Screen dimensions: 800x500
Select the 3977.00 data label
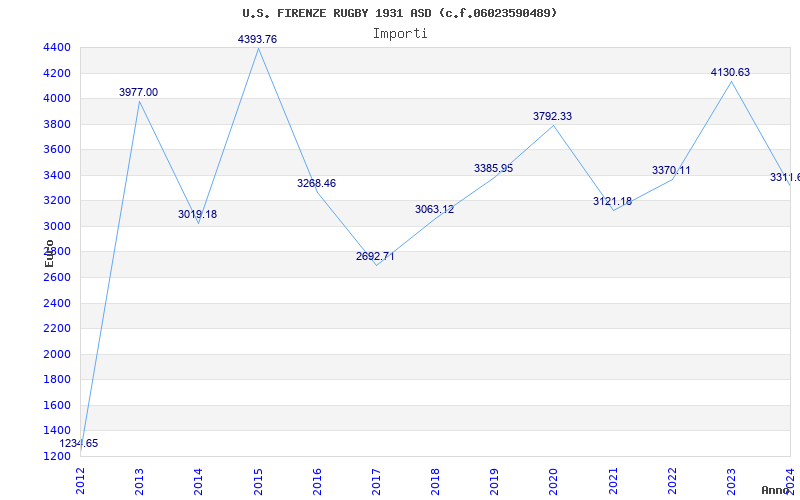[x=138, y=92]
